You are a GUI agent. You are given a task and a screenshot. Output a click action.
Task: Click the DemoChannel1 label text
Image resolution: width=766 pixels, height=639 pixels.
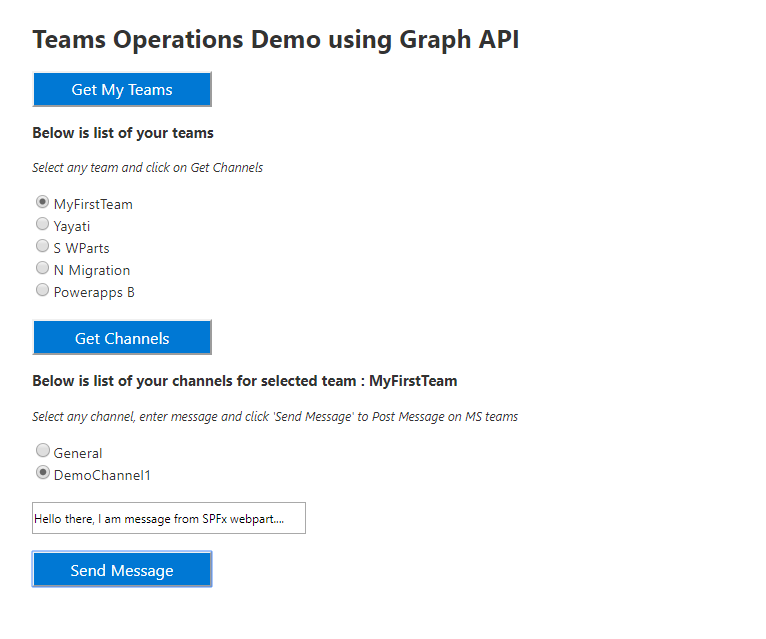tap(102, 475)
